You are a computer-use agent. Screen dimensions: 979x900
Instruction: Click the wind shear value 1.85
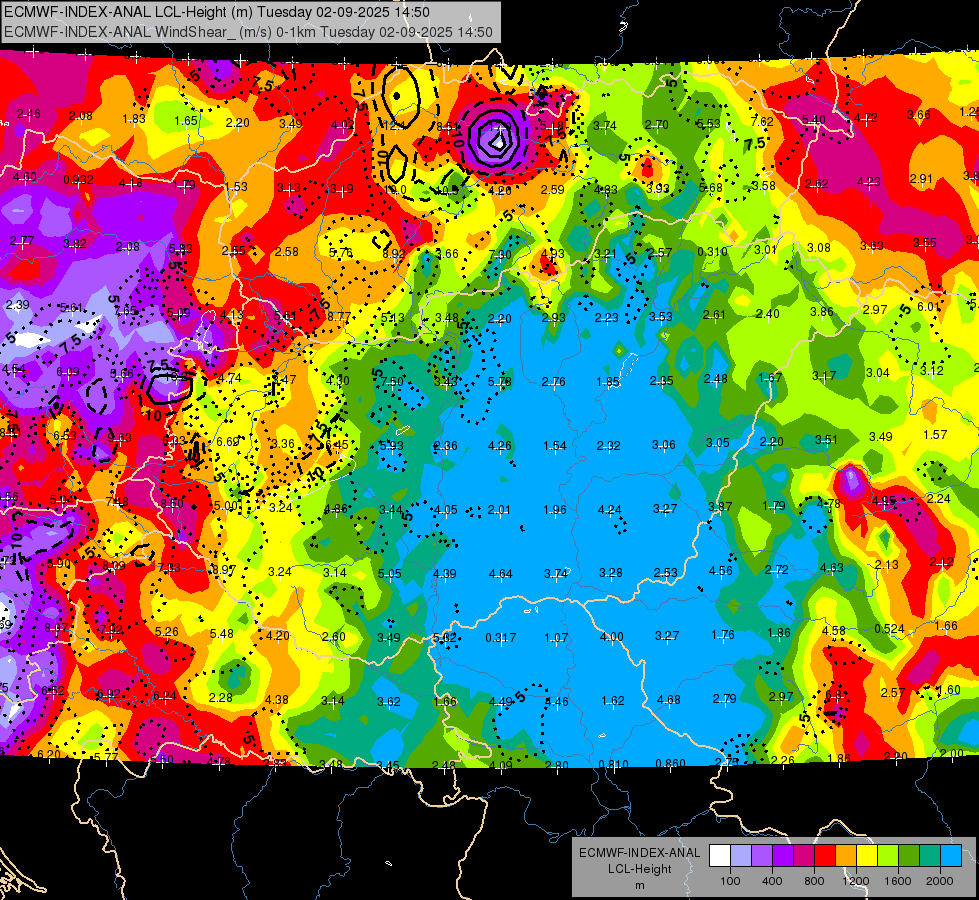click(x=608, y=382)
